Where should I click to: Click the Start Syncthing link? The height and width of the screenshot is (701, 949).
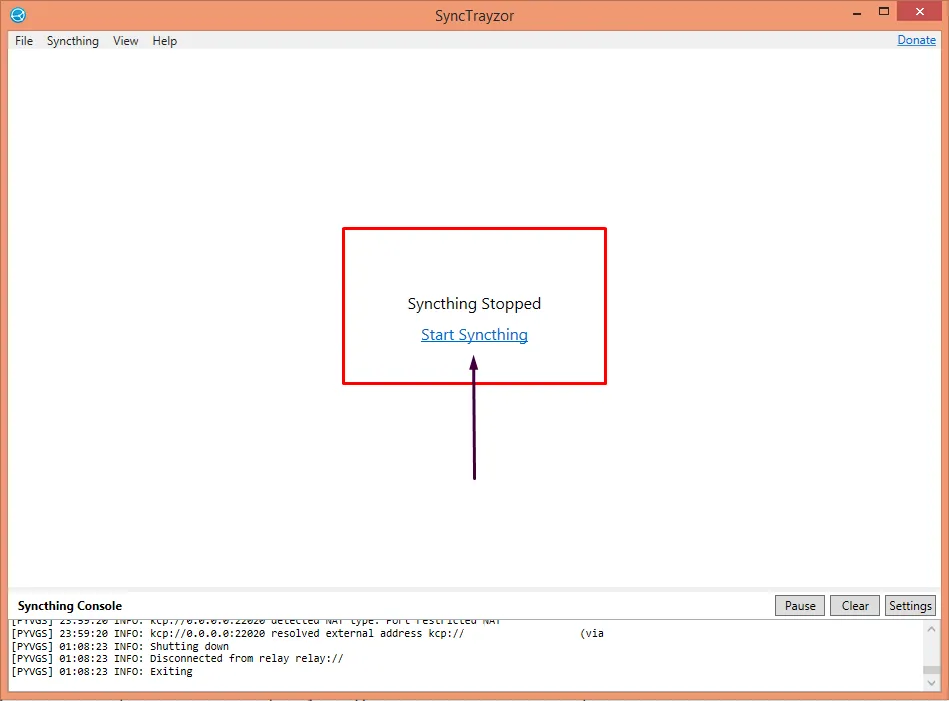474,335
